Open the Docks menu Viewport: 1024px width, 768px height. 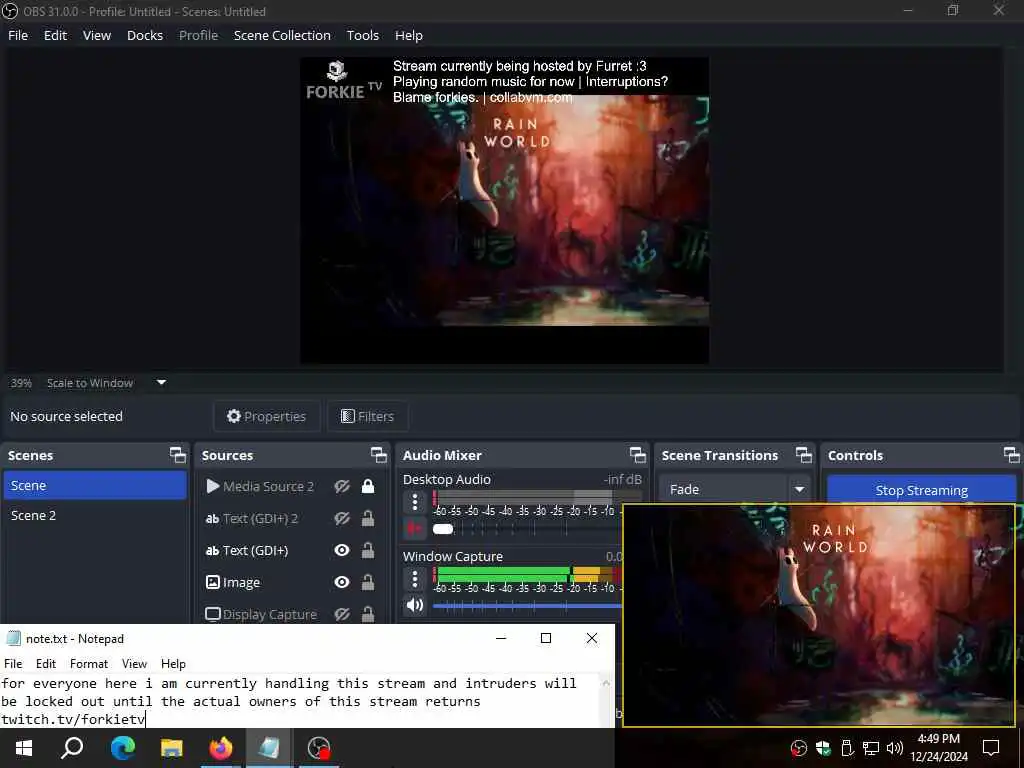coord(145,35)
